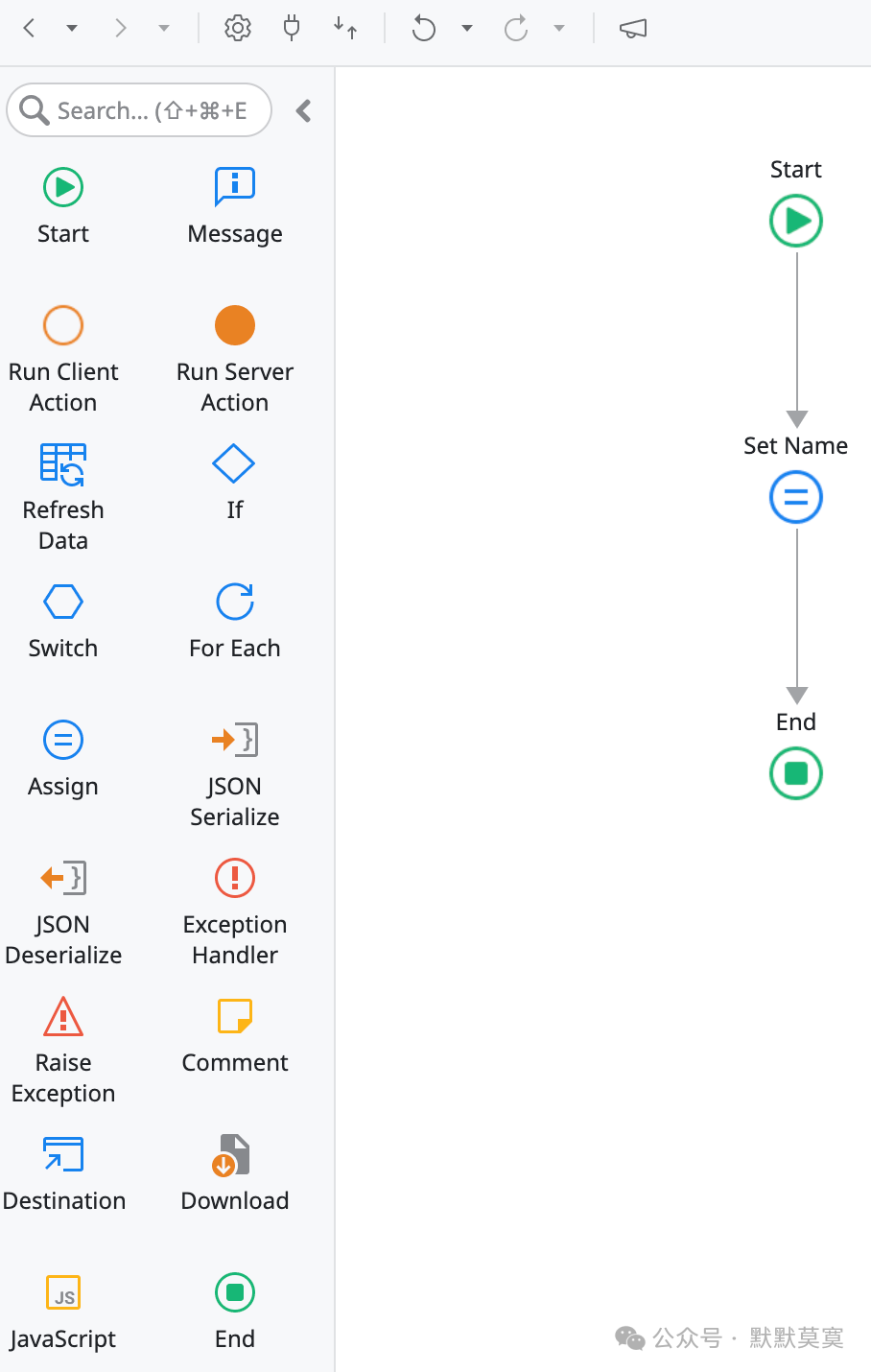Choose the Exception Handler tool
Viewport: 871px width, 1372px height.
coord(234,878)
